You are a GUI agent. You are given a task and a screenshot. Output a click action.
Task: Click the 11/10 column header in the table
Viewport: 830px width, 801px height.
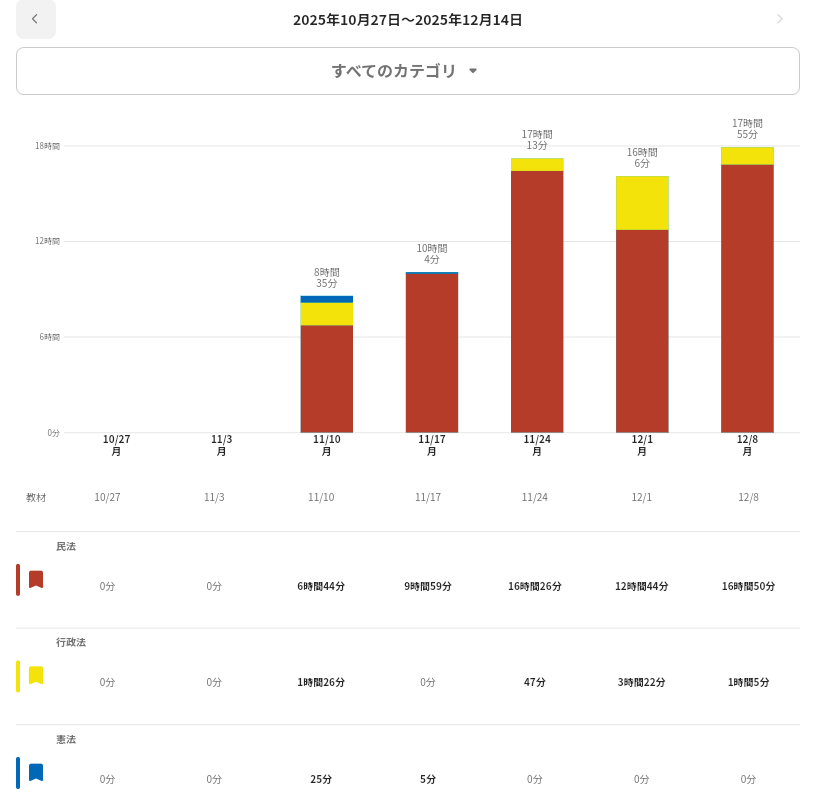click(321, 497)
